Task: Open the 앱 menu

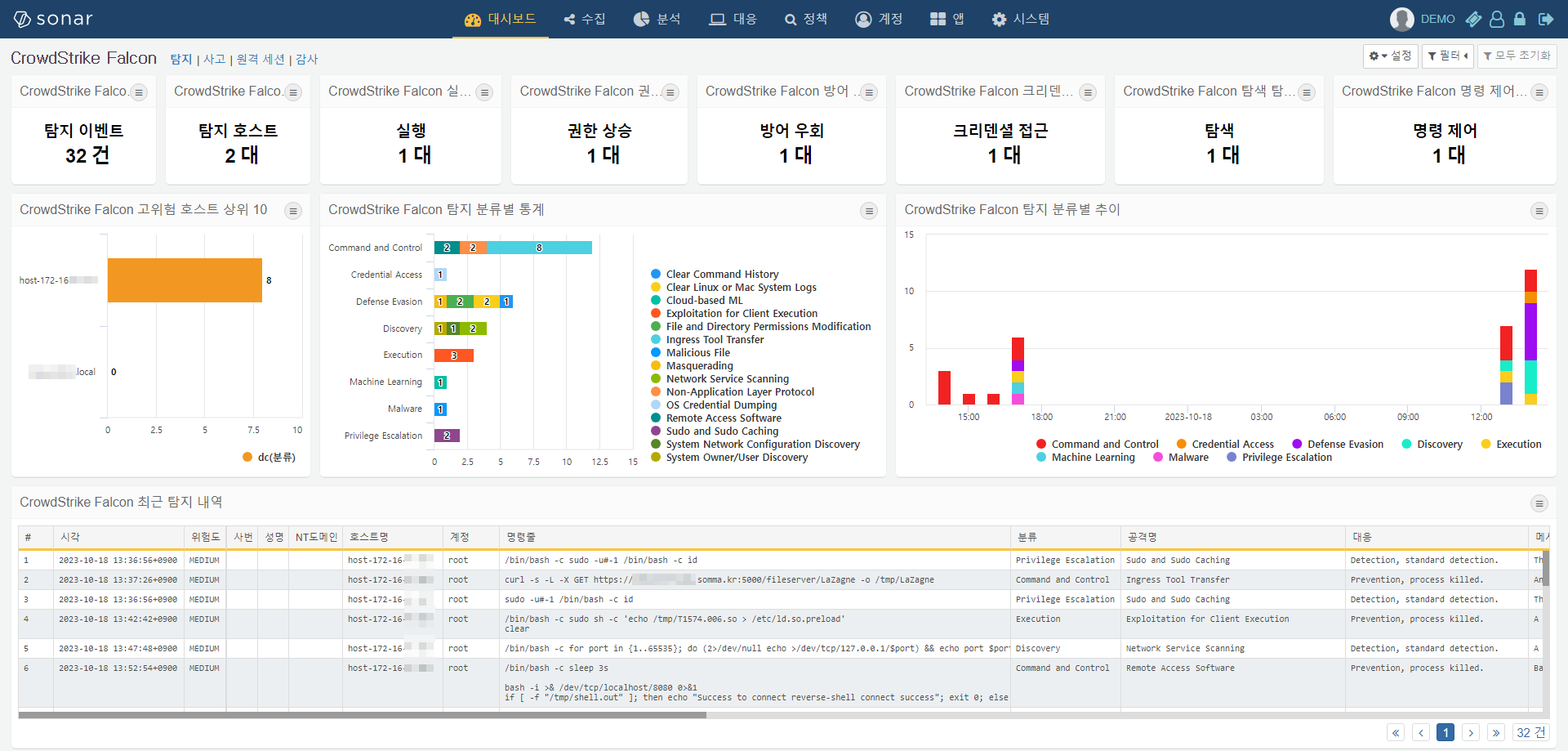Action: click(x=947, y=19)
